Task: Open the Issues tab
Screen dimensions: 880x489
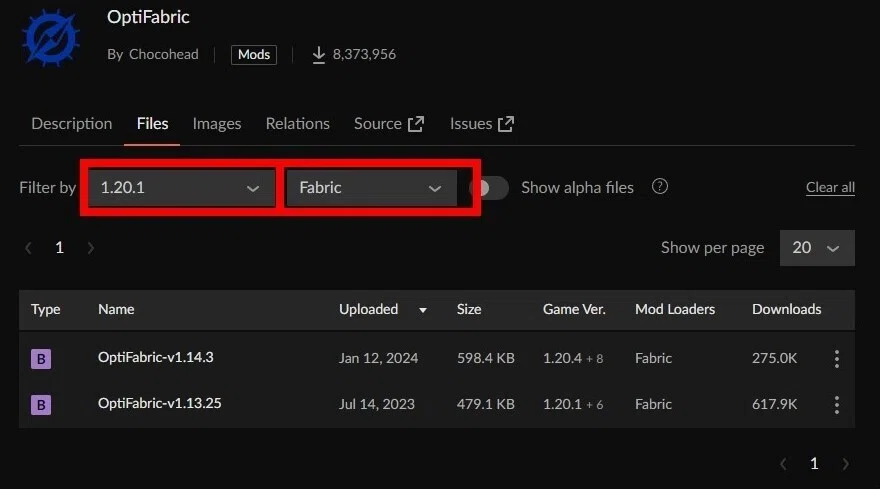Action: click(x=471, y=124)
